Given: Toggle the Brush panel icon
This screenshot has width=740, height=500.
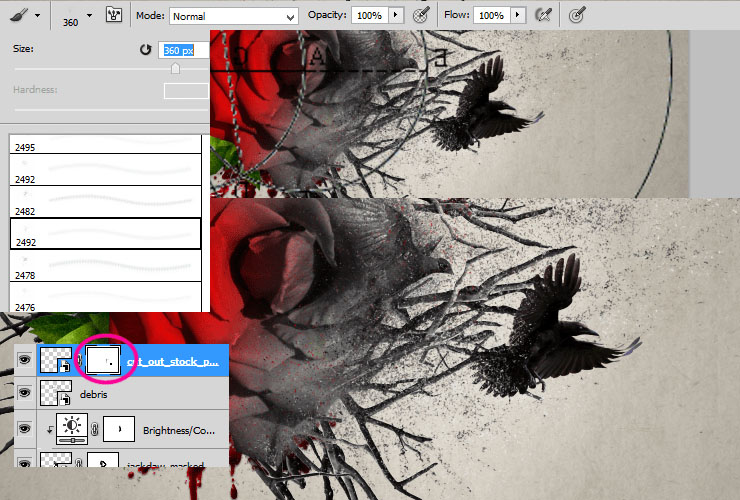Looking at the screenshot, I should 114,15.
